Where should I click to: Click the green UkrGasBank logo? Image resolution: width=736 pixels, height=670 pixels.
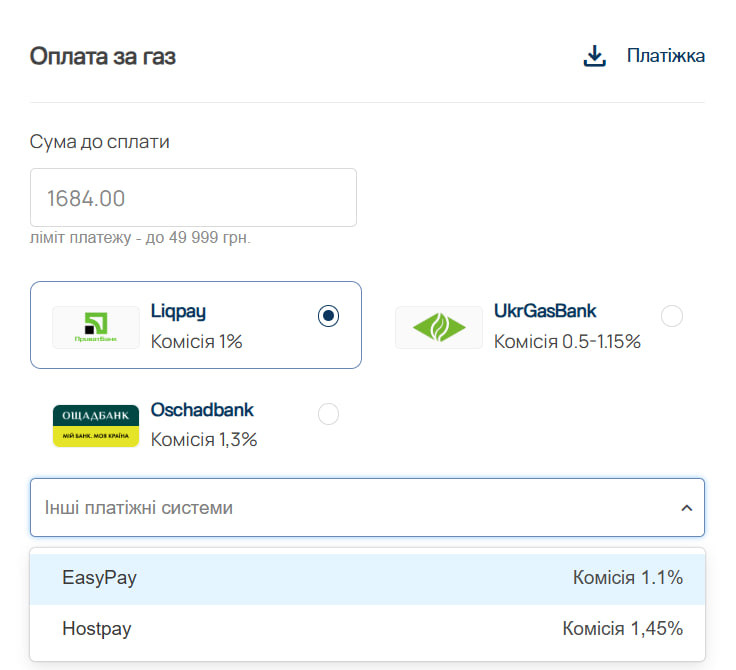pos(439,327)
